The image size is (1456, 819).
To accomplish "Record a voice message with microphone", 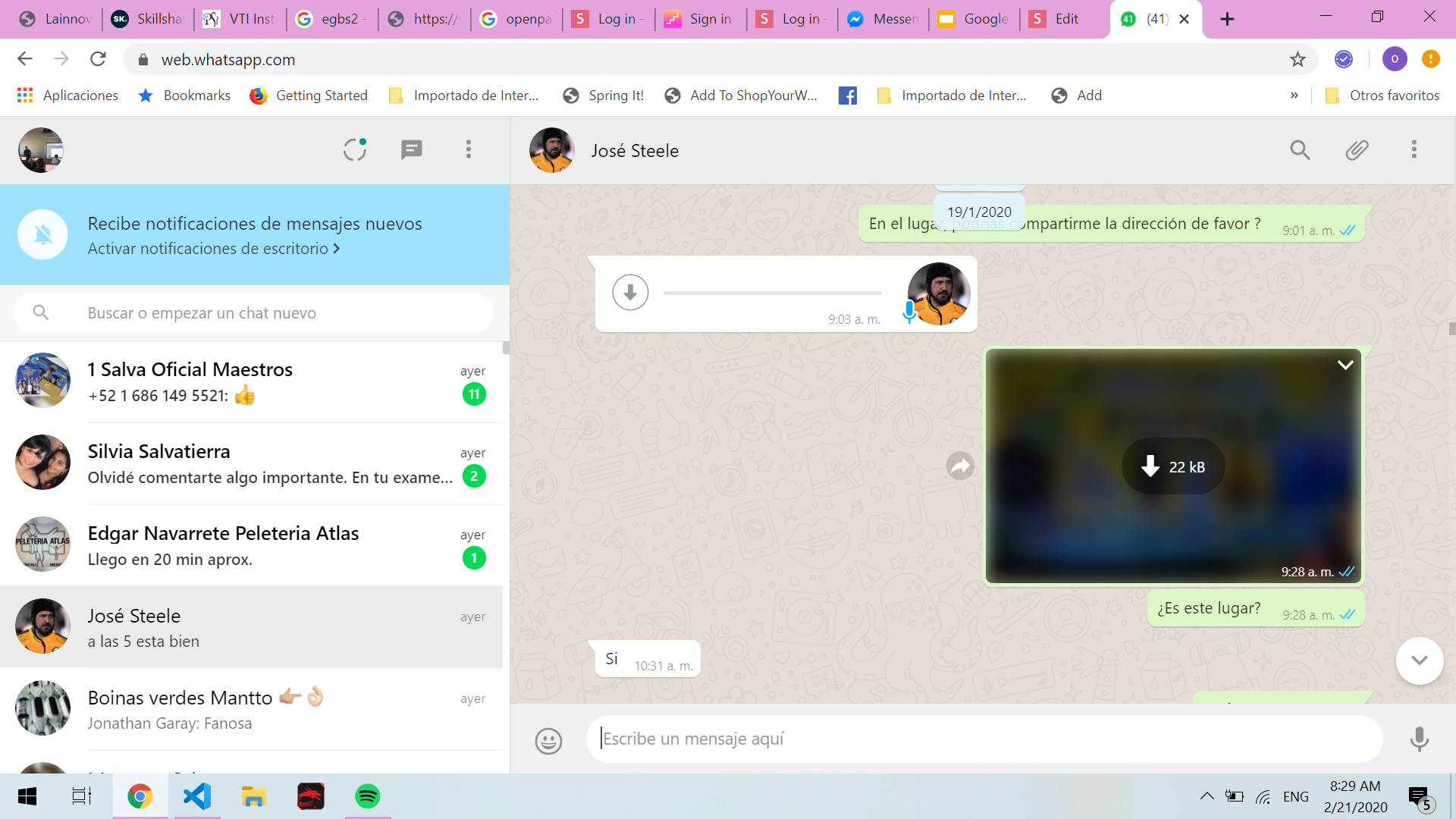I will [x=1419, y=739].
